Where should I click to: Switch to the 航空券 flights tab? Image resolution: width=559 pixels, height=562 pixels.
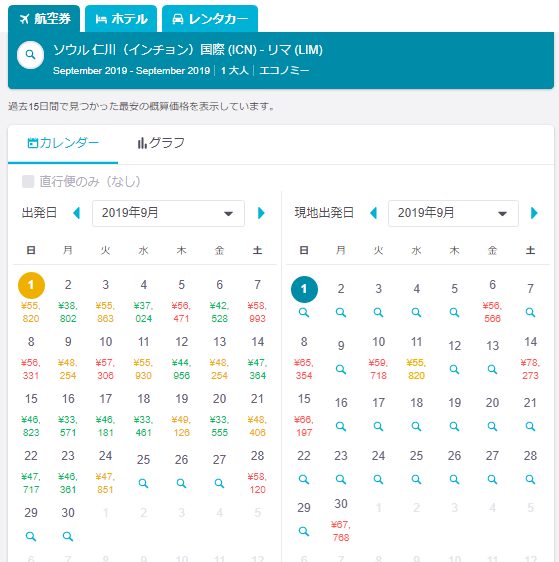(x=44, y=19)
